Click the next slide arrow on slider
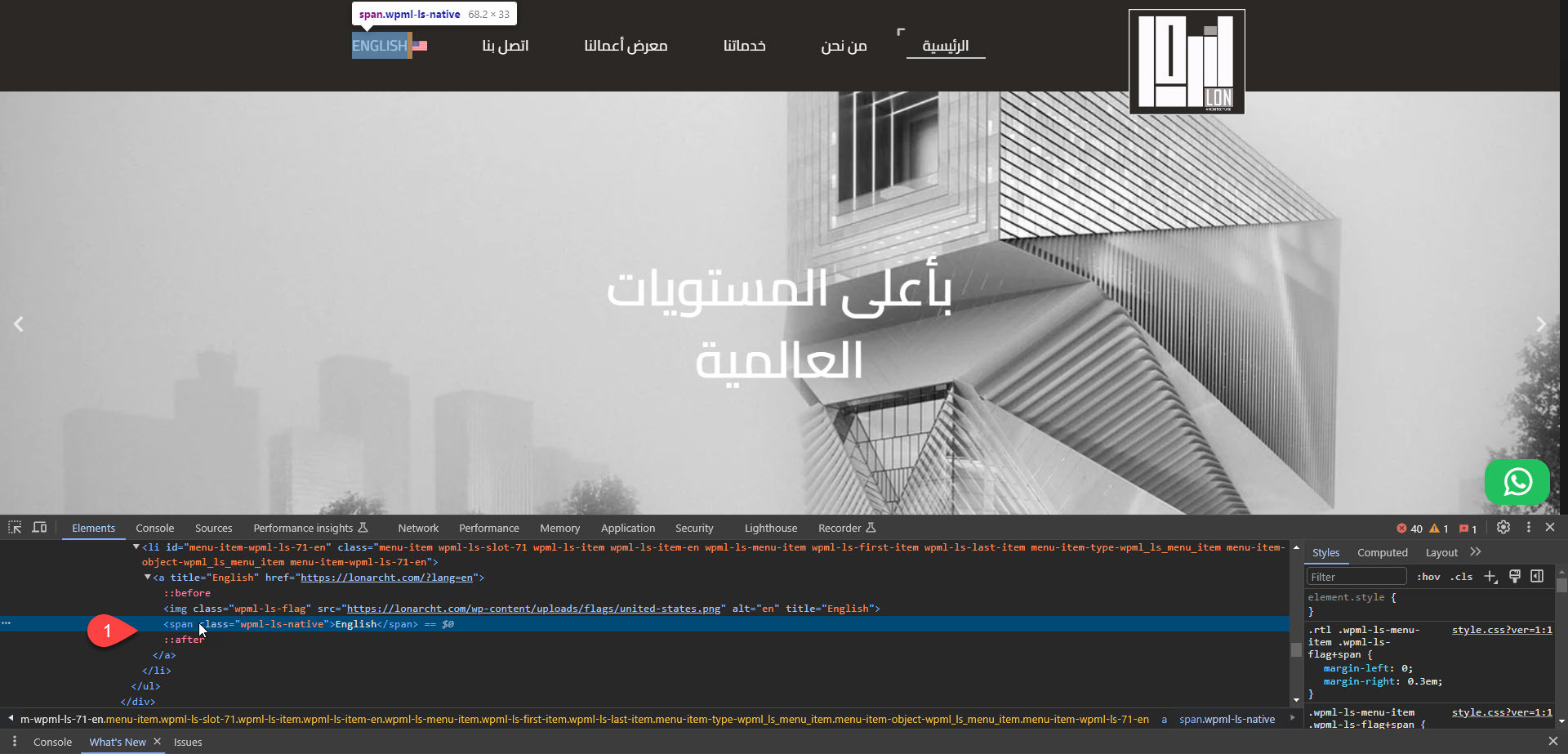 point(1541,324)
